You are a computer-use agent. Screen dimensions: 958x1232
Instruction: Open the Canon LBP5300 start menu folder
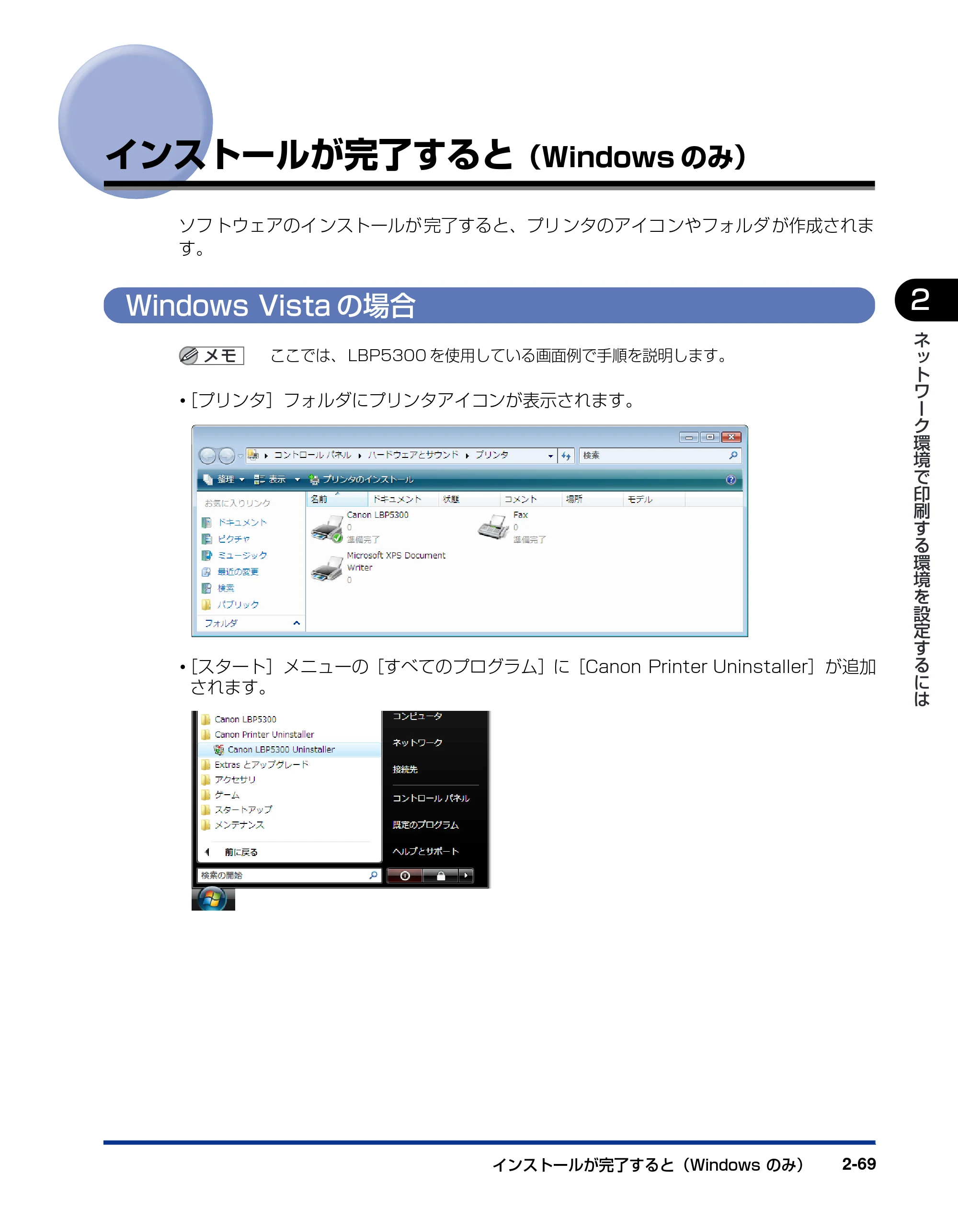(239, 719)
